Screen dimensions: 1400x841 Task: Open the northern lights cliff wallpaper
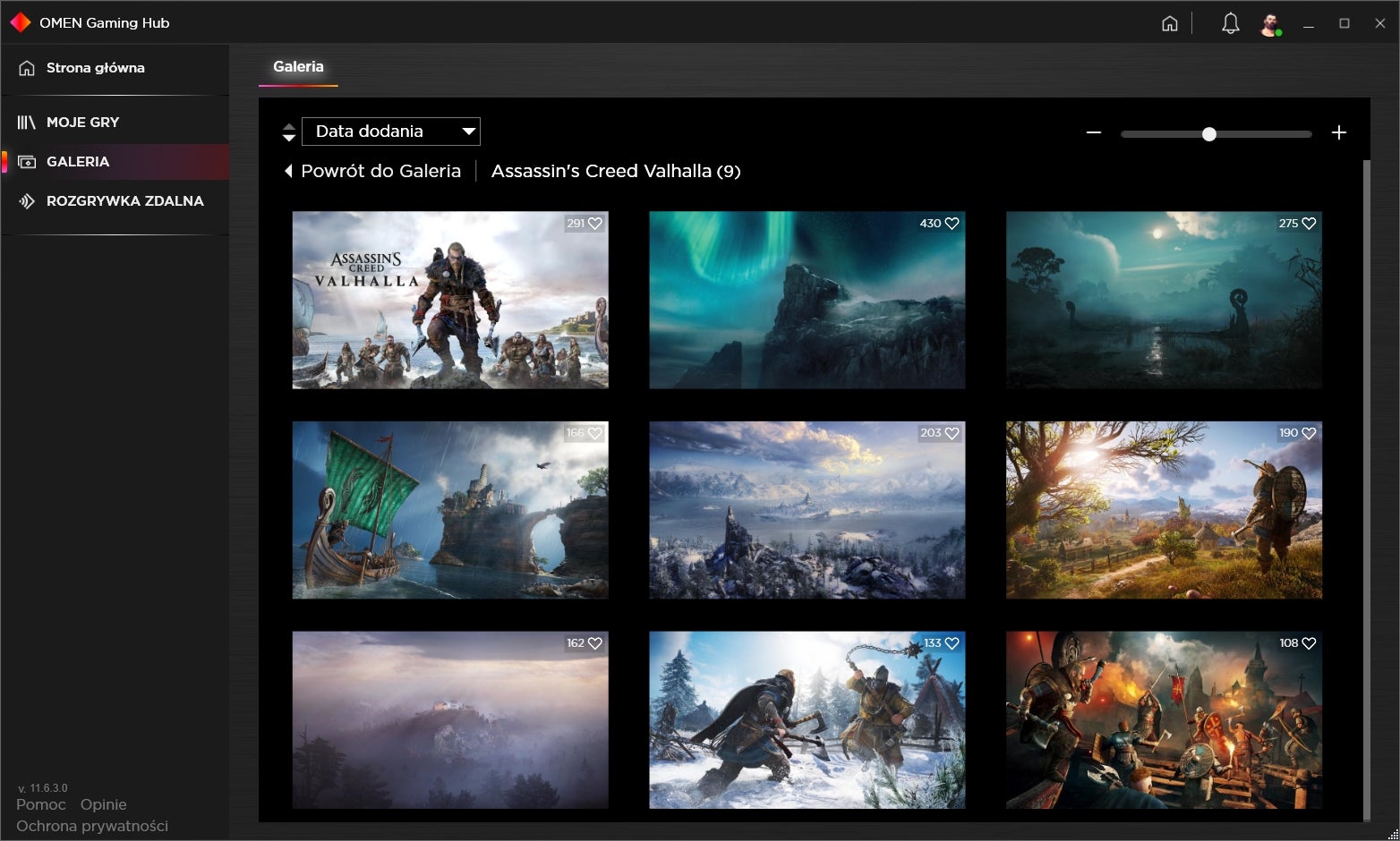(807, 301)
